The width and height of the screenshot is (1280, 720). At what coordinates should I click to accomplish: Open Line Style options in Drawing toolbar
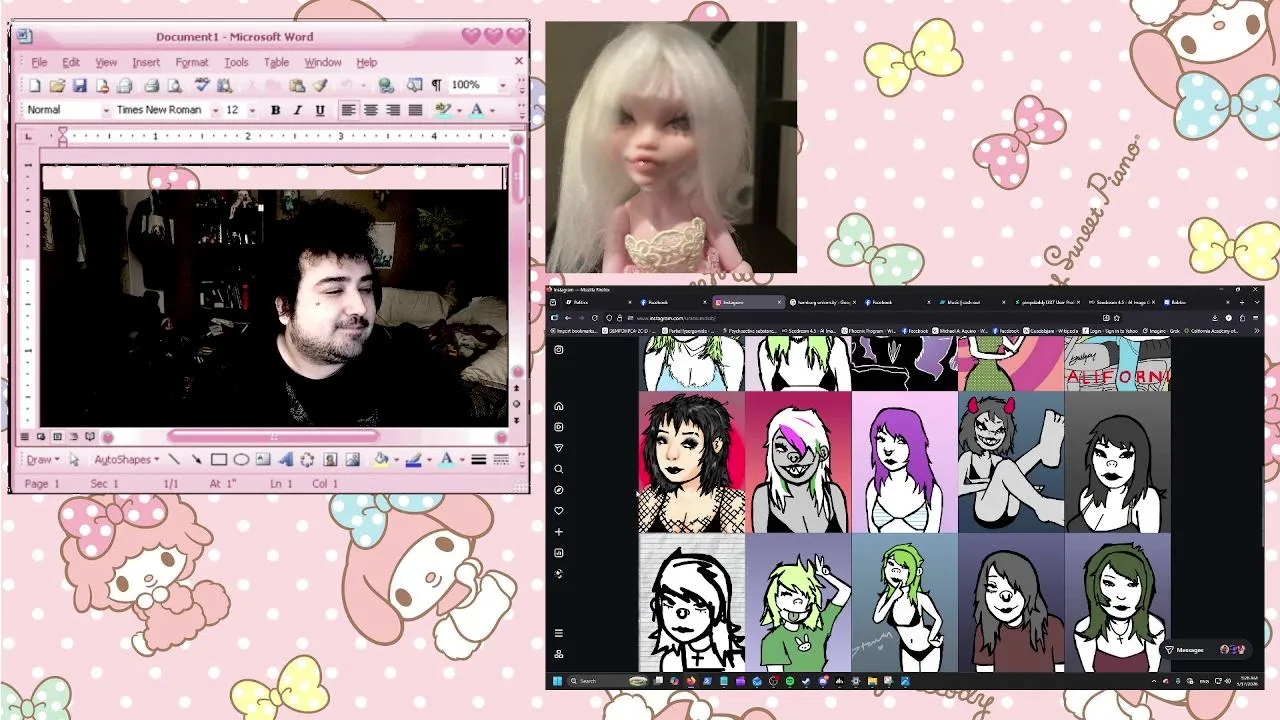pyautogui.click(x=479, y=460)
